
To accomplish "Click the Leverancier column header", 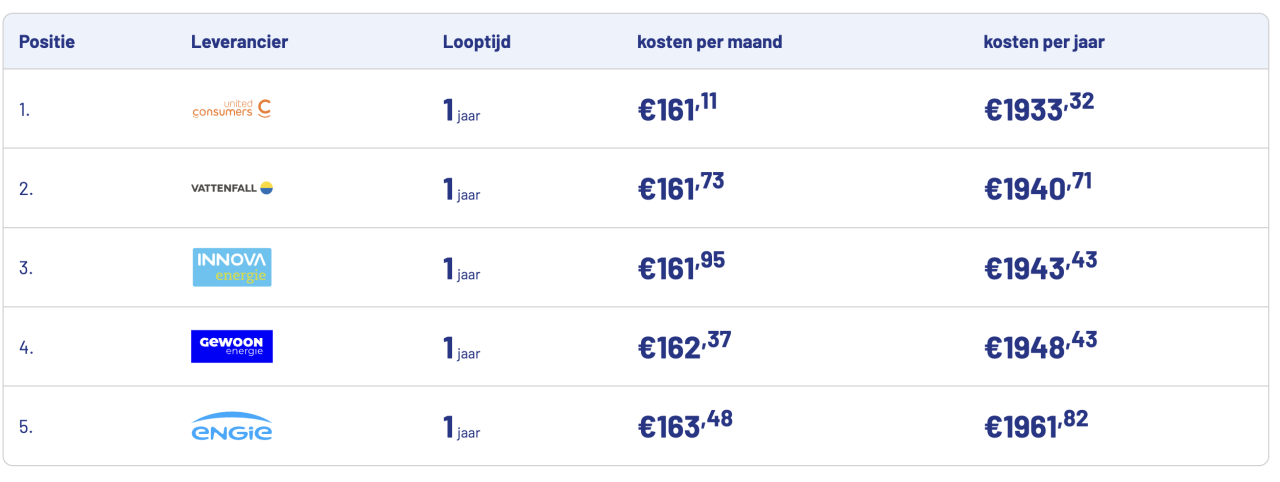I will [240, 42].
